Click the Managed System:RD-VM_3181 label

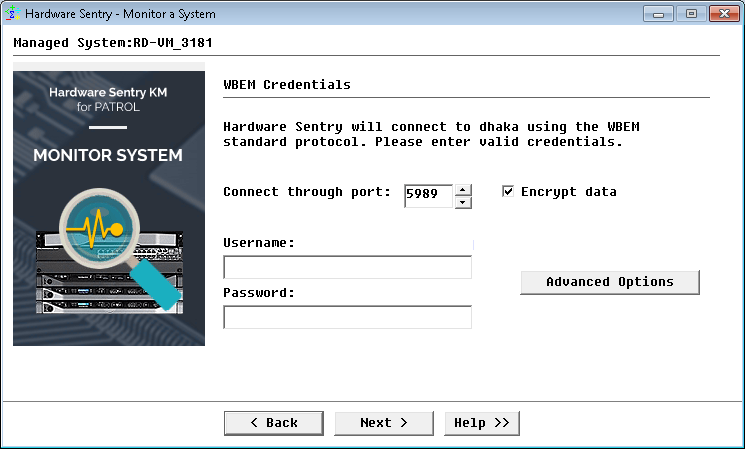tap(113, 43)
